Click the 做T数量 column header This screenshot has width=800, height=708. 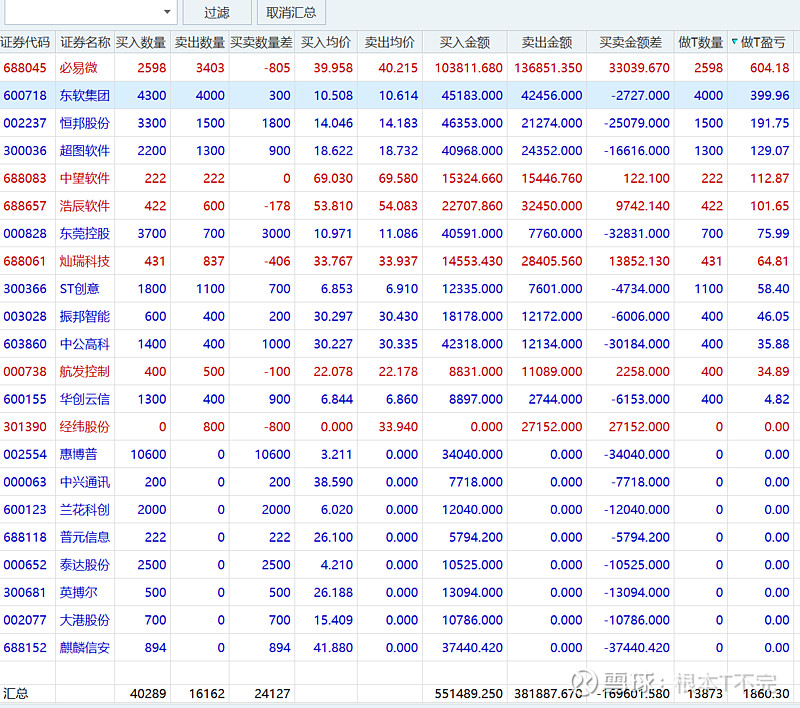[x=701, y=42]
